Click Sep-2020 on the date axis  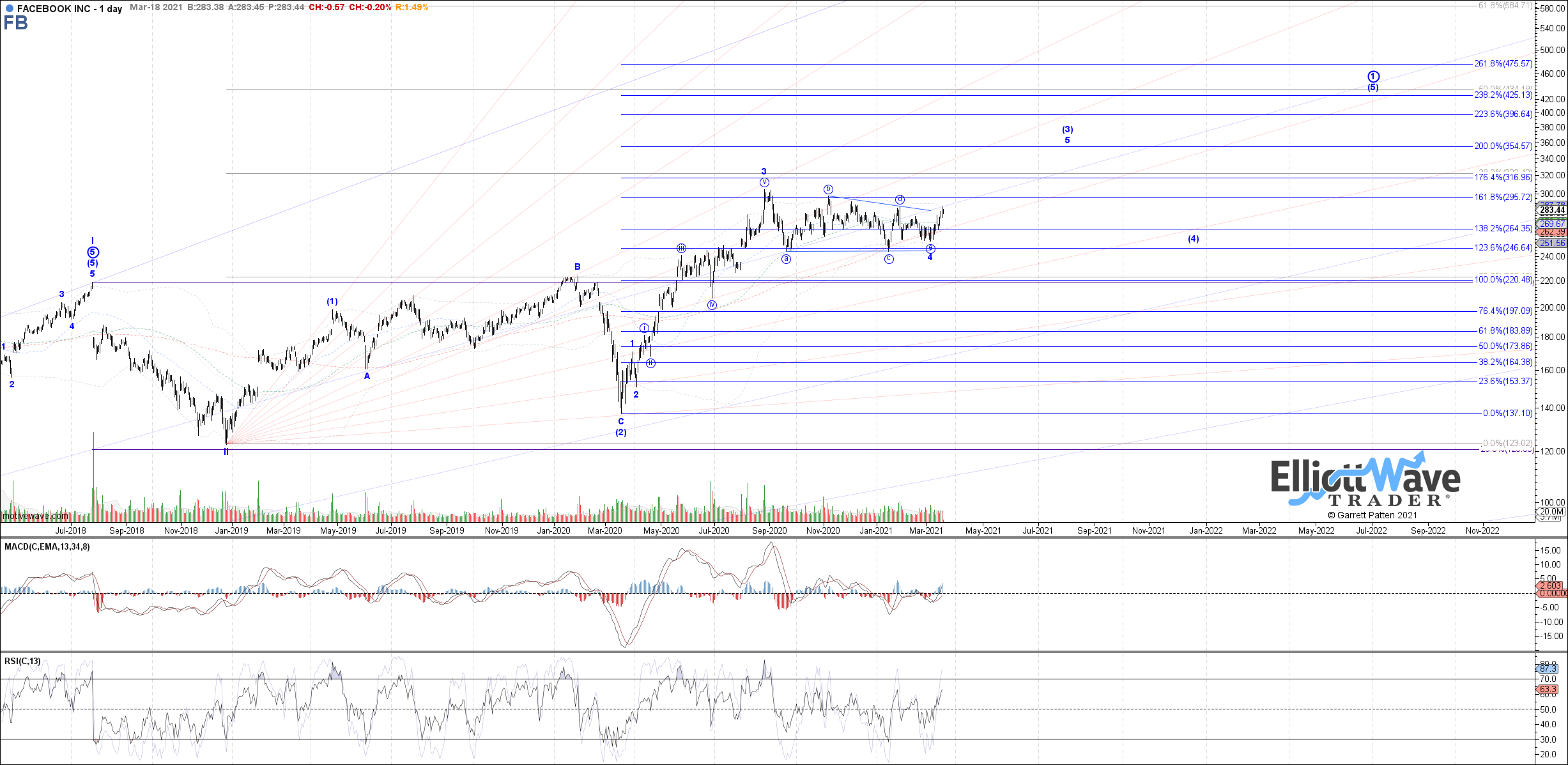tap(769, 530)
